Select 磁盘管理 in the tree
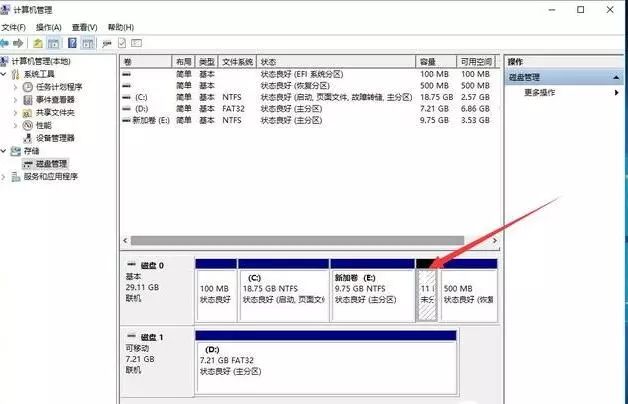The width and height of the screenshot is (628, 404). coord(51,164)
